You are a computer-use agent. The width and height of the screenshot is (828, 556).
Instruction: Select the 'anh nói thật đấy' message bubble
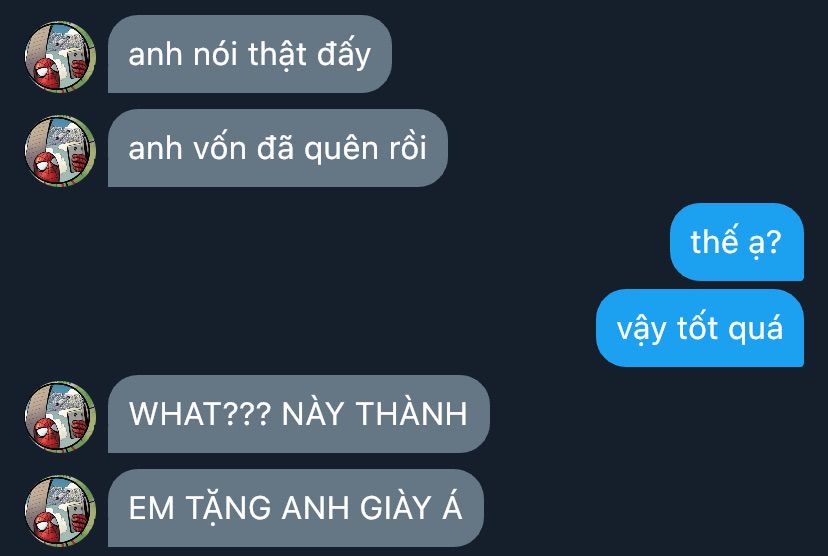click(250, 54)
